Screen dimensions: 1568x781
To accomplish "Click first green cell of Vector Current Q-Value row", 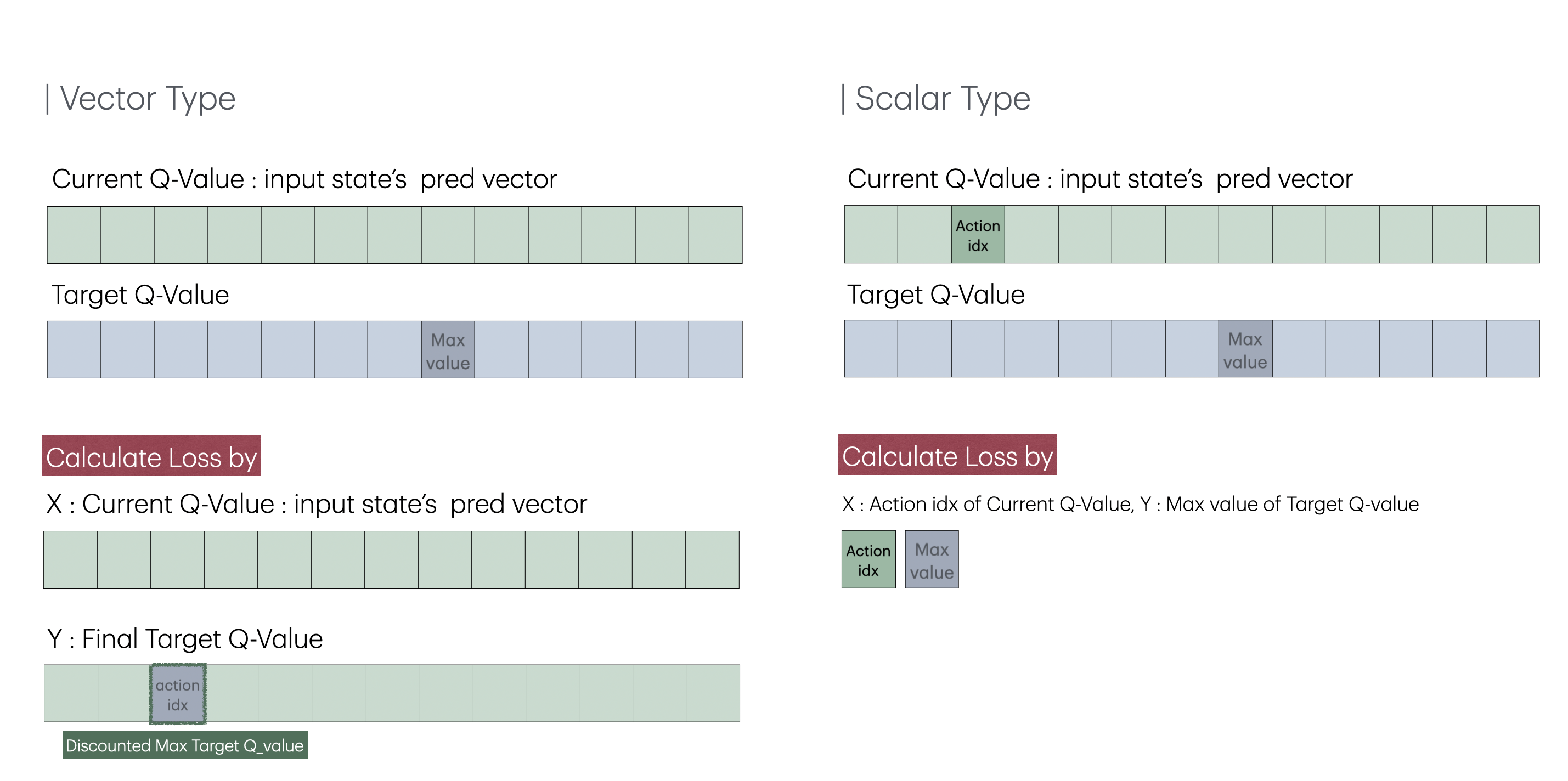I will click(x=74, y=236).
